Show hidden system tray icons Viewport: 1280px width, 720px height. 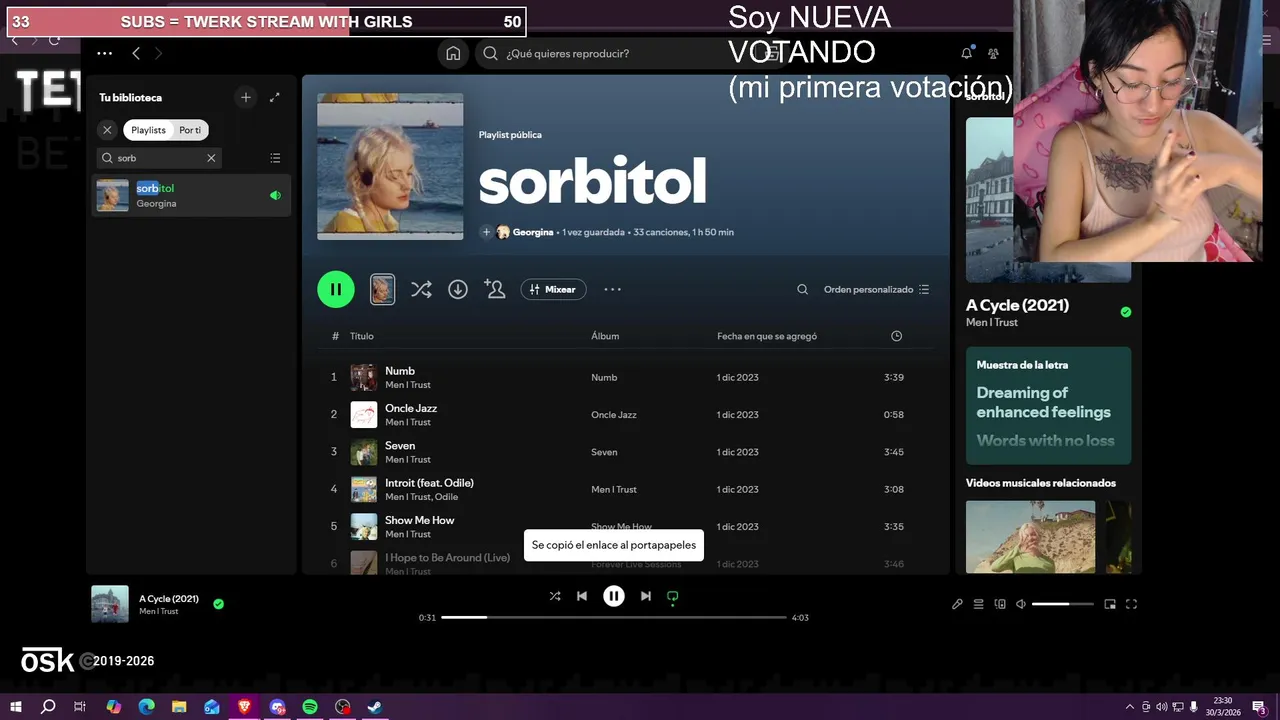[1130, 707]
